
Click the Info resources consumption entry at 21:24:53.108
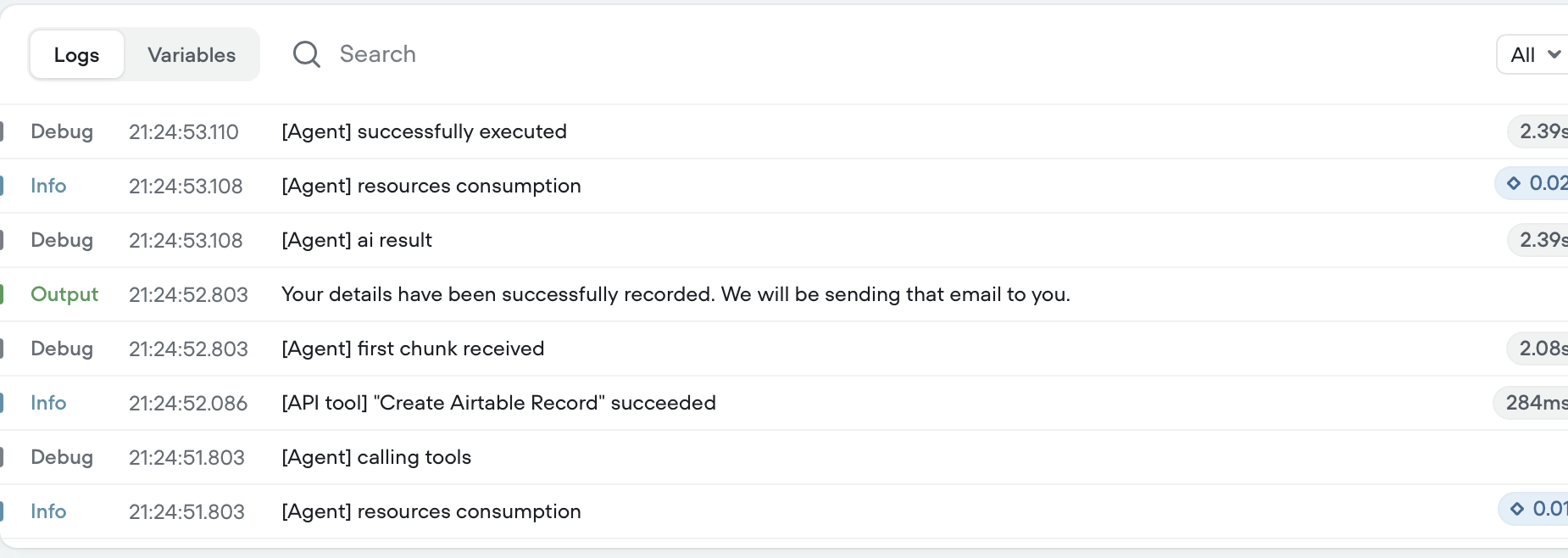tap(784, 186)
